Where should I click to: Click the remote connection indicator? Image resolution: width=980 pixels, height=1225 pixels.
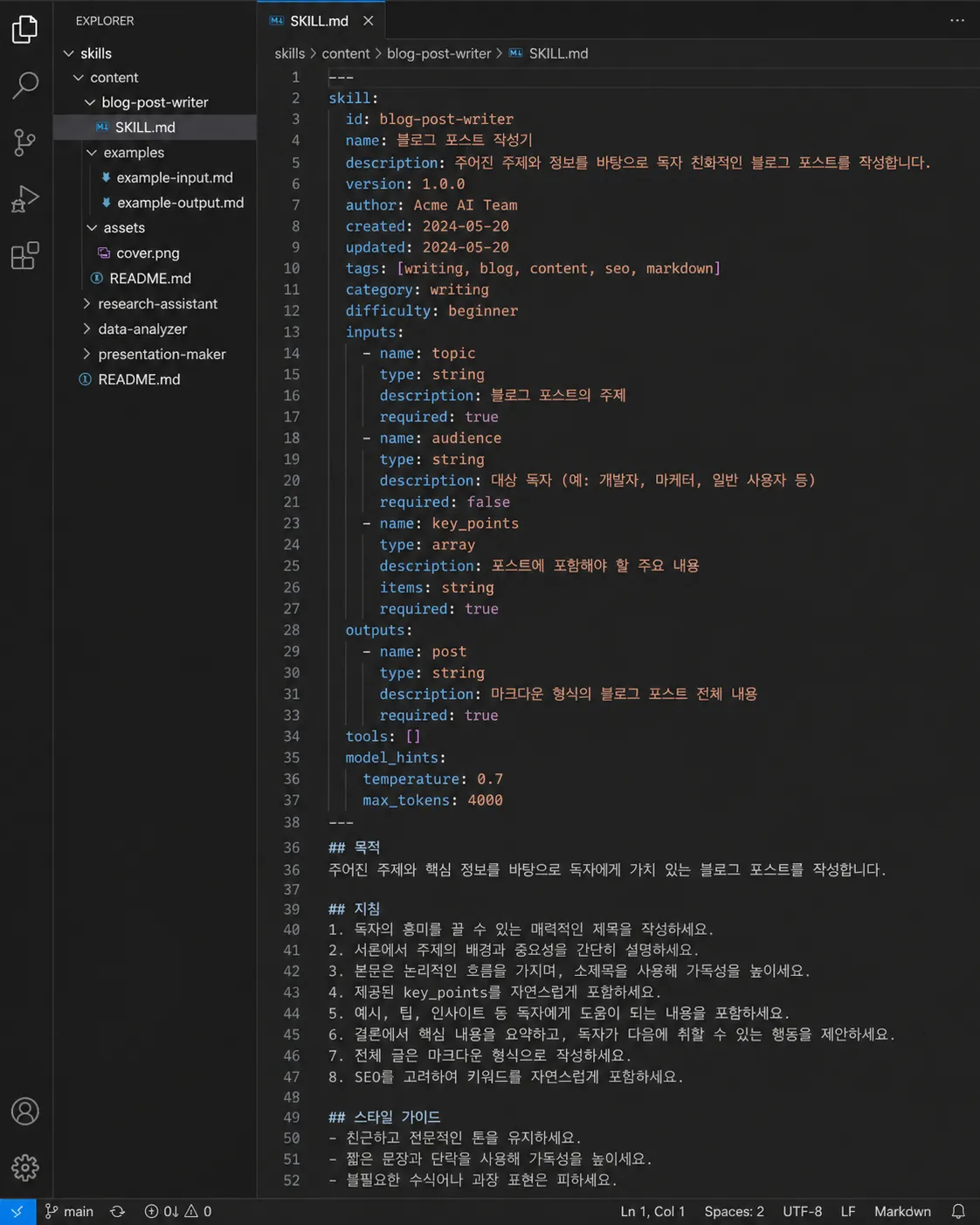point(16,1211)
